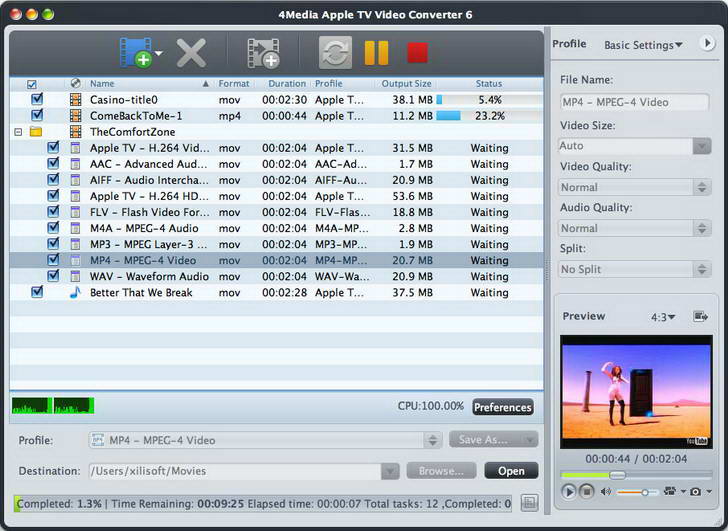Click the Open destination button
The image size is (728, 531).
coord(511,471)
